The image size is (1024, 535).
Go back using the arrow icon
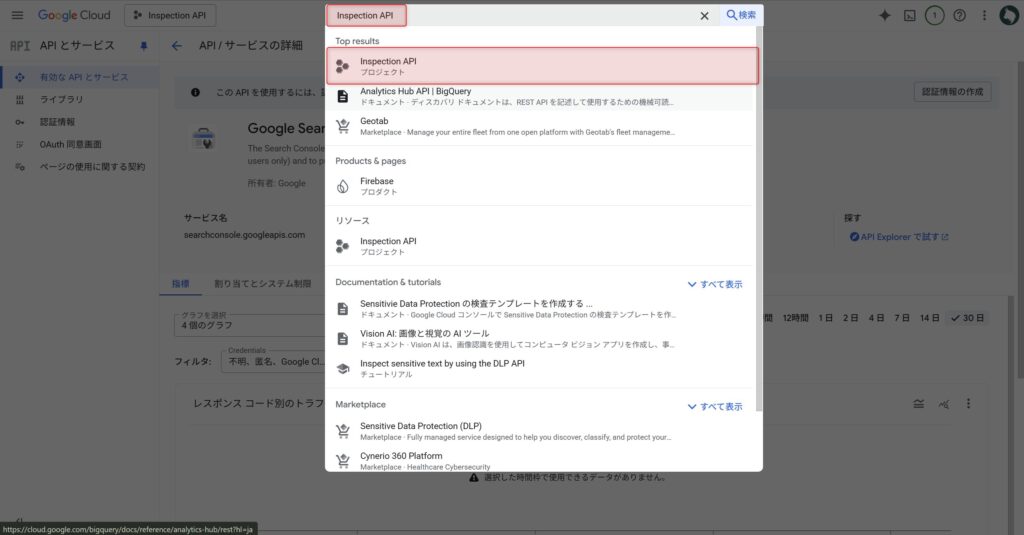[x=177, y=46]
